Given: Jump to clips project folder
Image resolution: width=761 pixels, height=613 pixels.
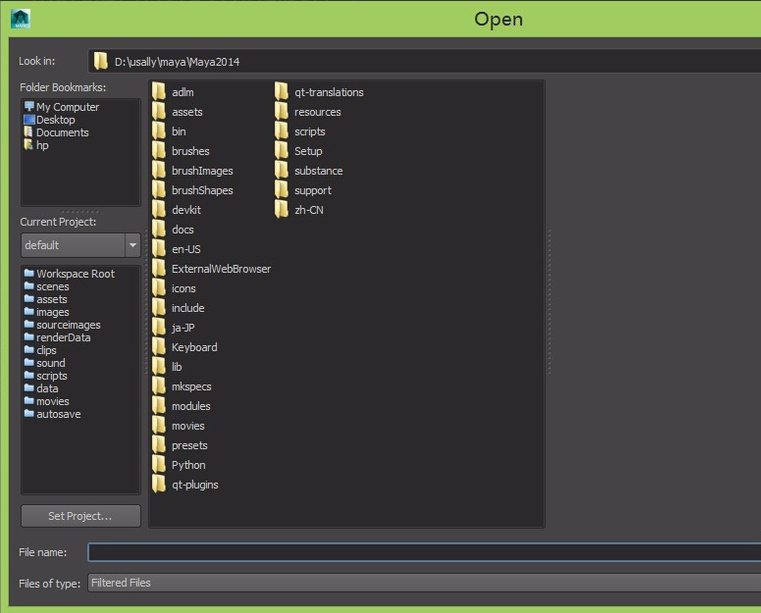Looking at the screenshot, I should 40,350.
